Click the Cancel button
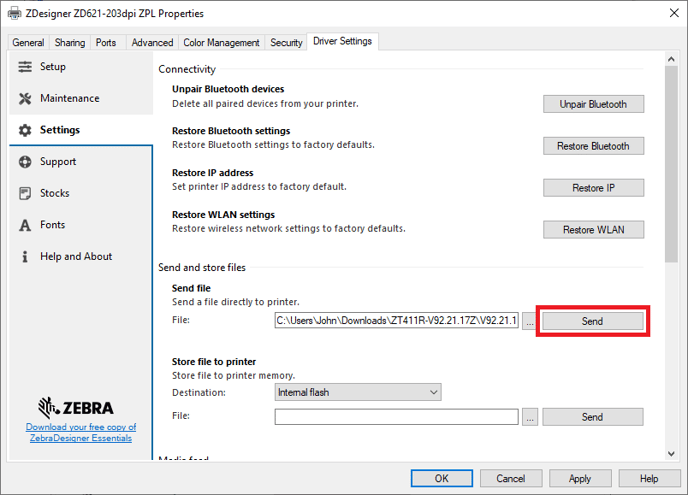 tap(511, 478)
